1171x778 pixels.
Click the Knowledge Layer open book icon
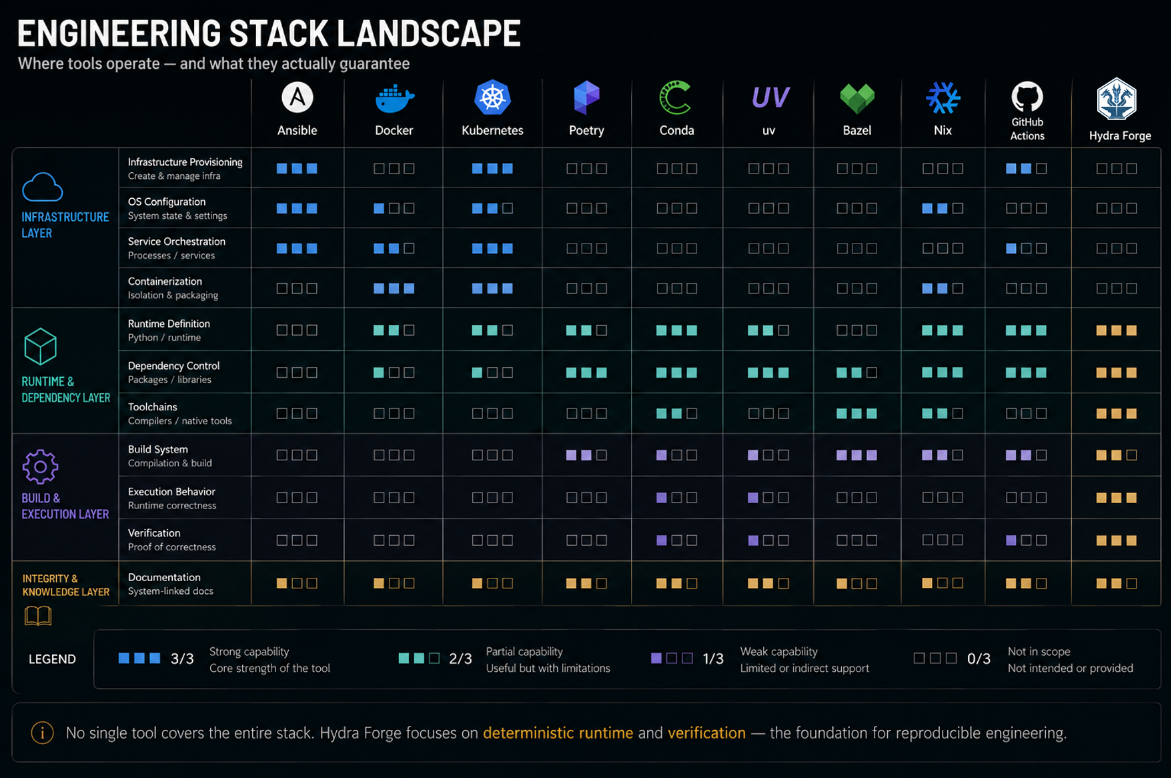[x=38, y=616]
